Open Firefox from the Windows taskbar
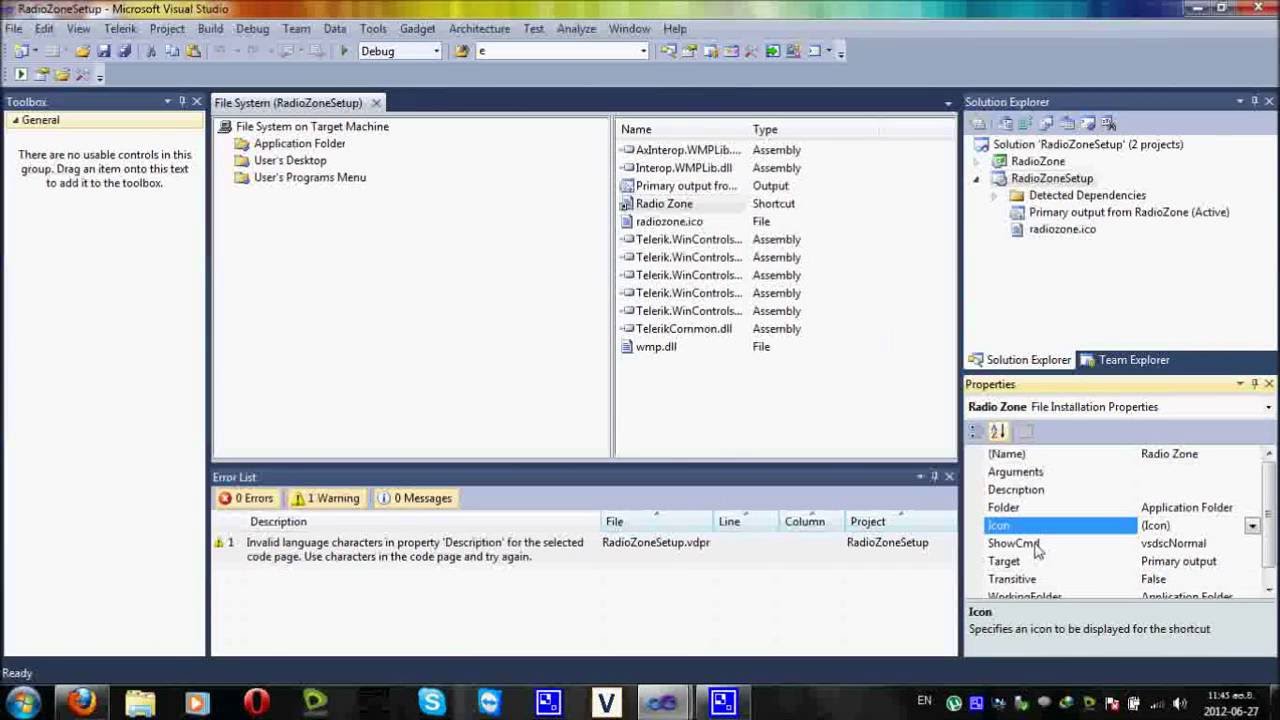This screenshot has height=720, width=1280. (82, 703)
